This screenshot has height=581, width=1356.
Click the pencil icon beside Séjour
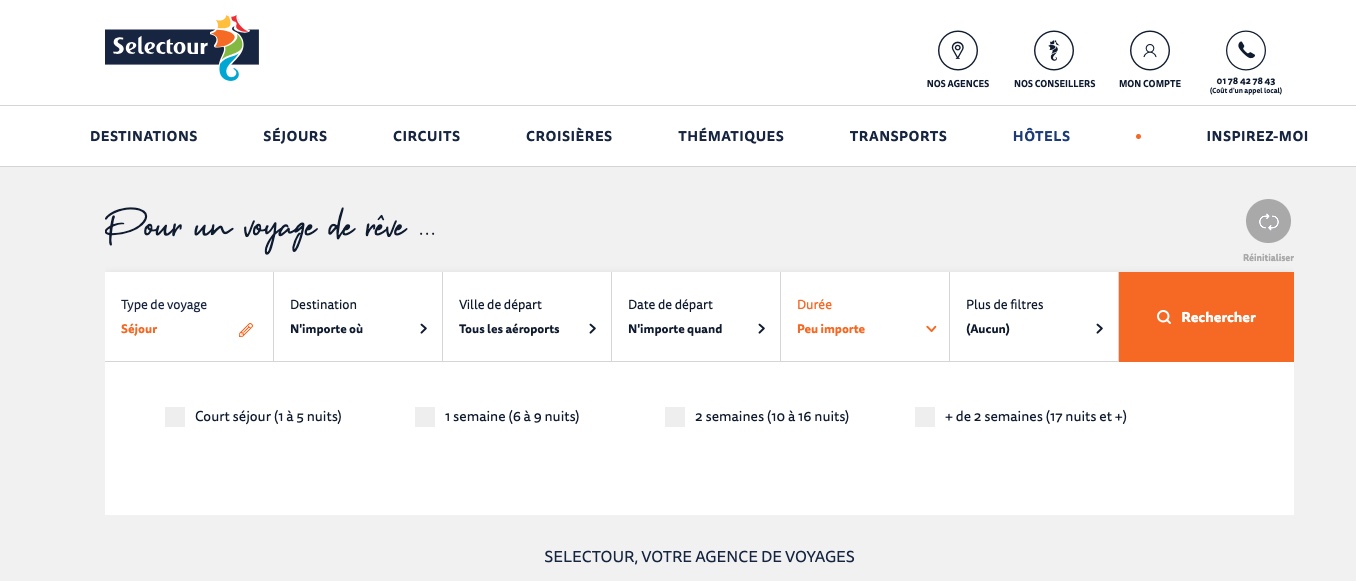(x=246, y=330)
